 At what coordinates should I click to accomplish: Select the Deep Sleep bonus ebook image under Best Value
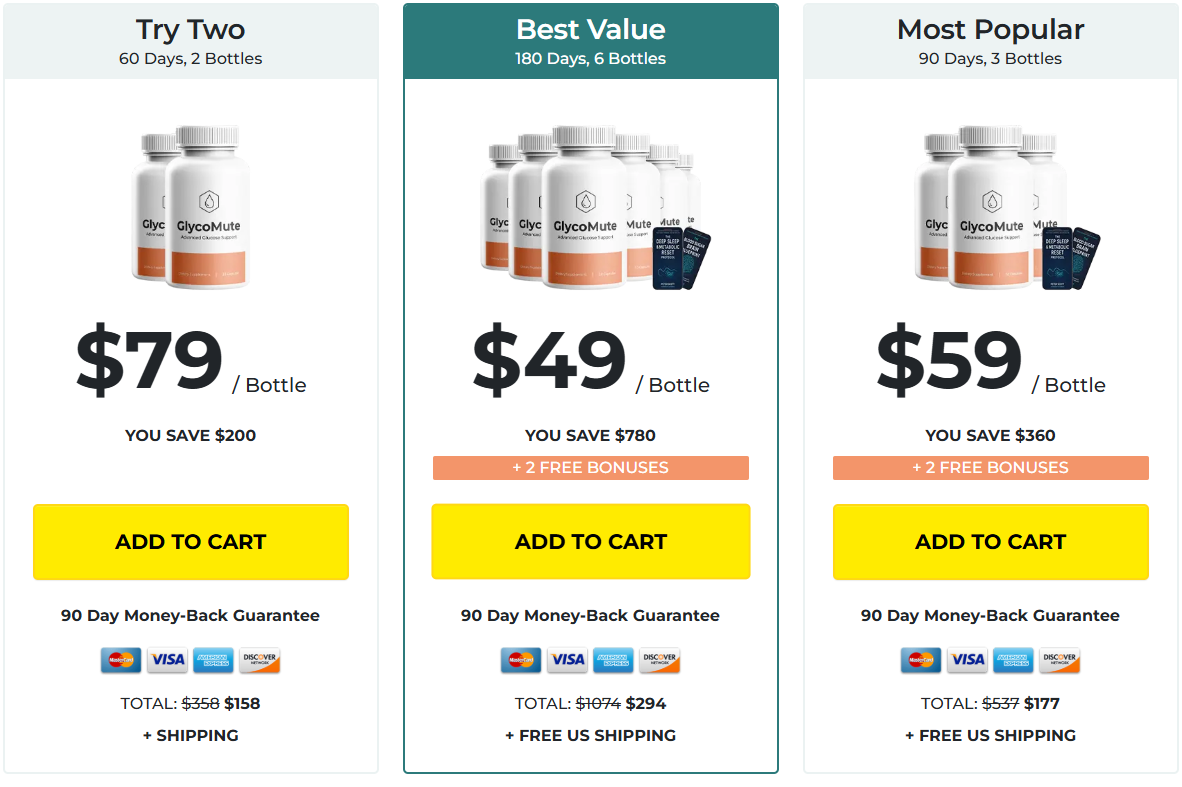(668, 258)
